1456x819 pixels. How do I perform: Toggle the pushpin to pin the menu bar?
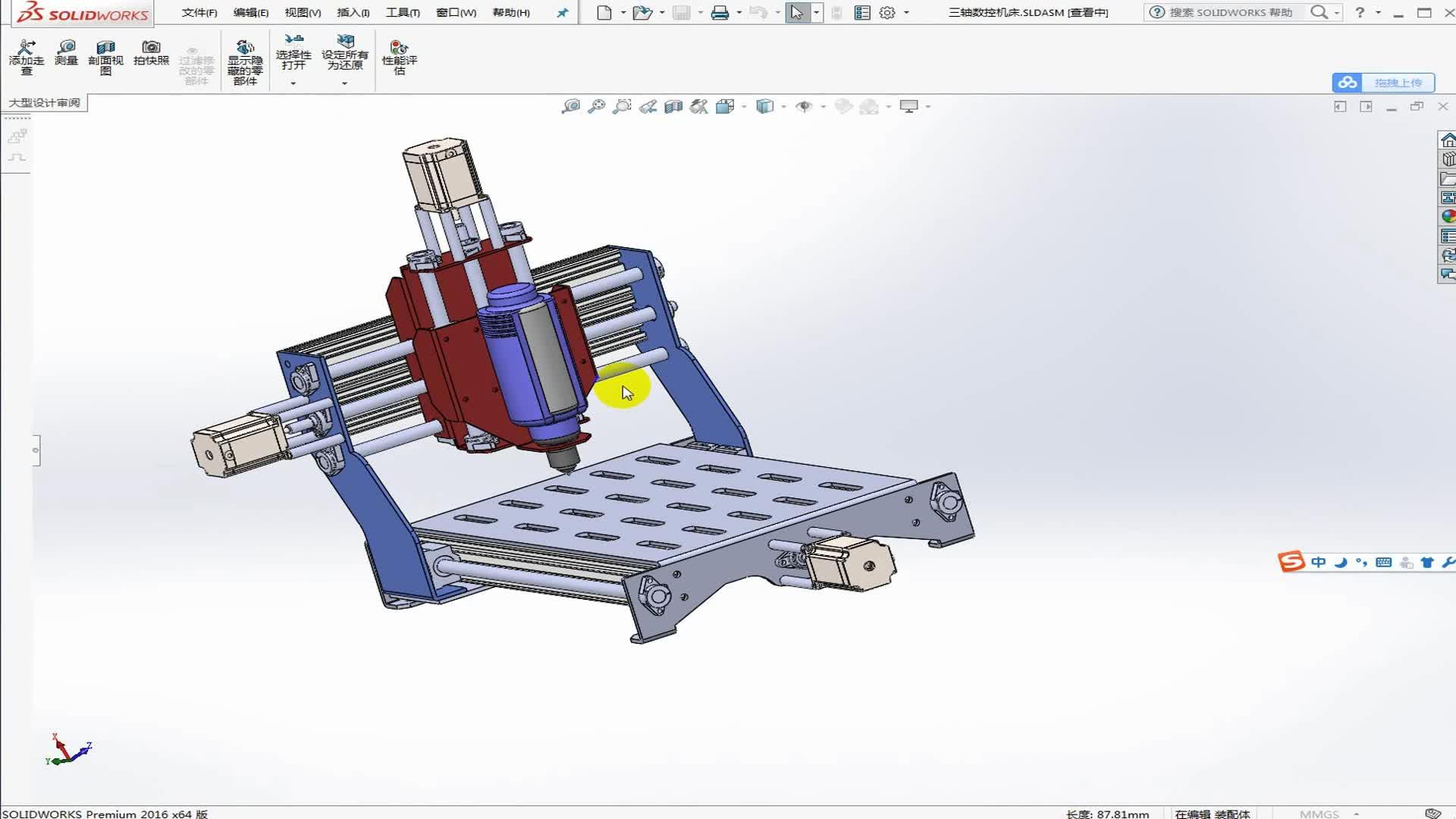tap(562, 13)
